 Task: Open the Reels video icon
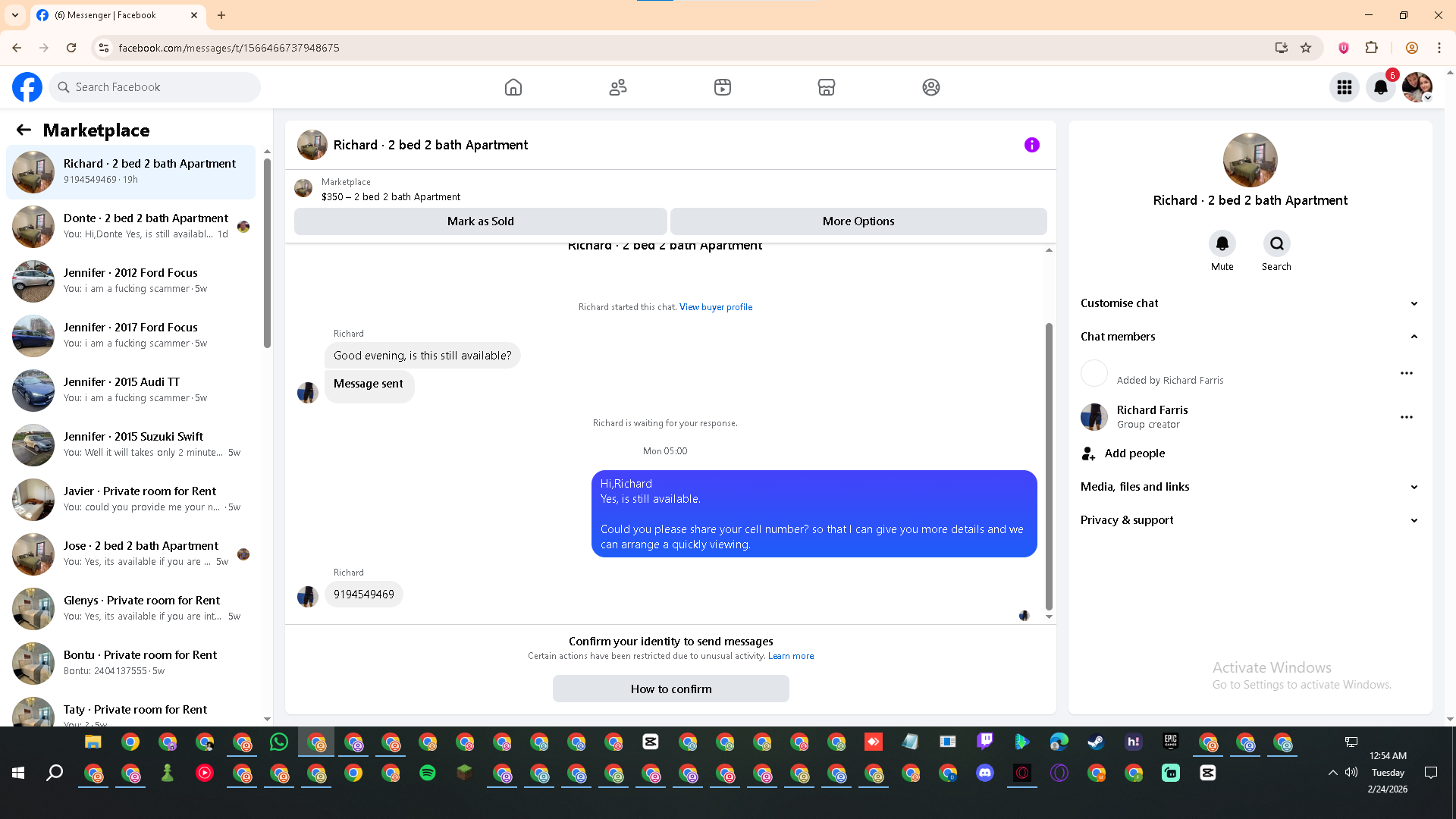(723, 87)
